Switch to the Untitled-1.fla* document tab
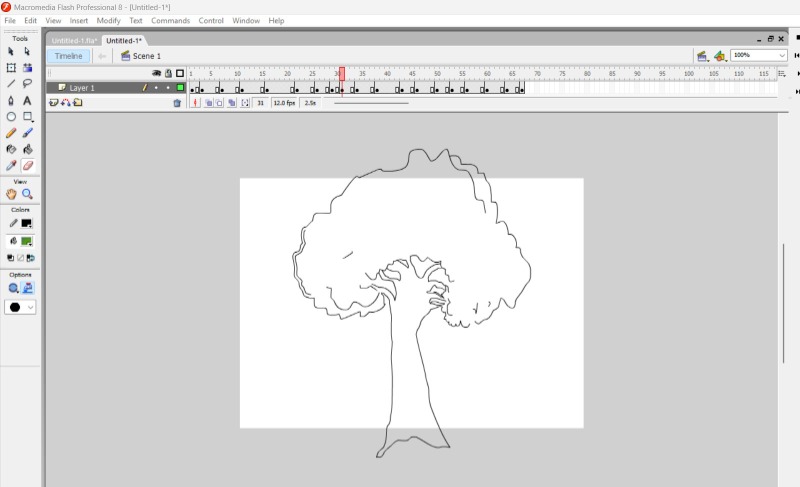Image resolution: width=800 pixels, height=487 pixels. (x=73, y=40)
